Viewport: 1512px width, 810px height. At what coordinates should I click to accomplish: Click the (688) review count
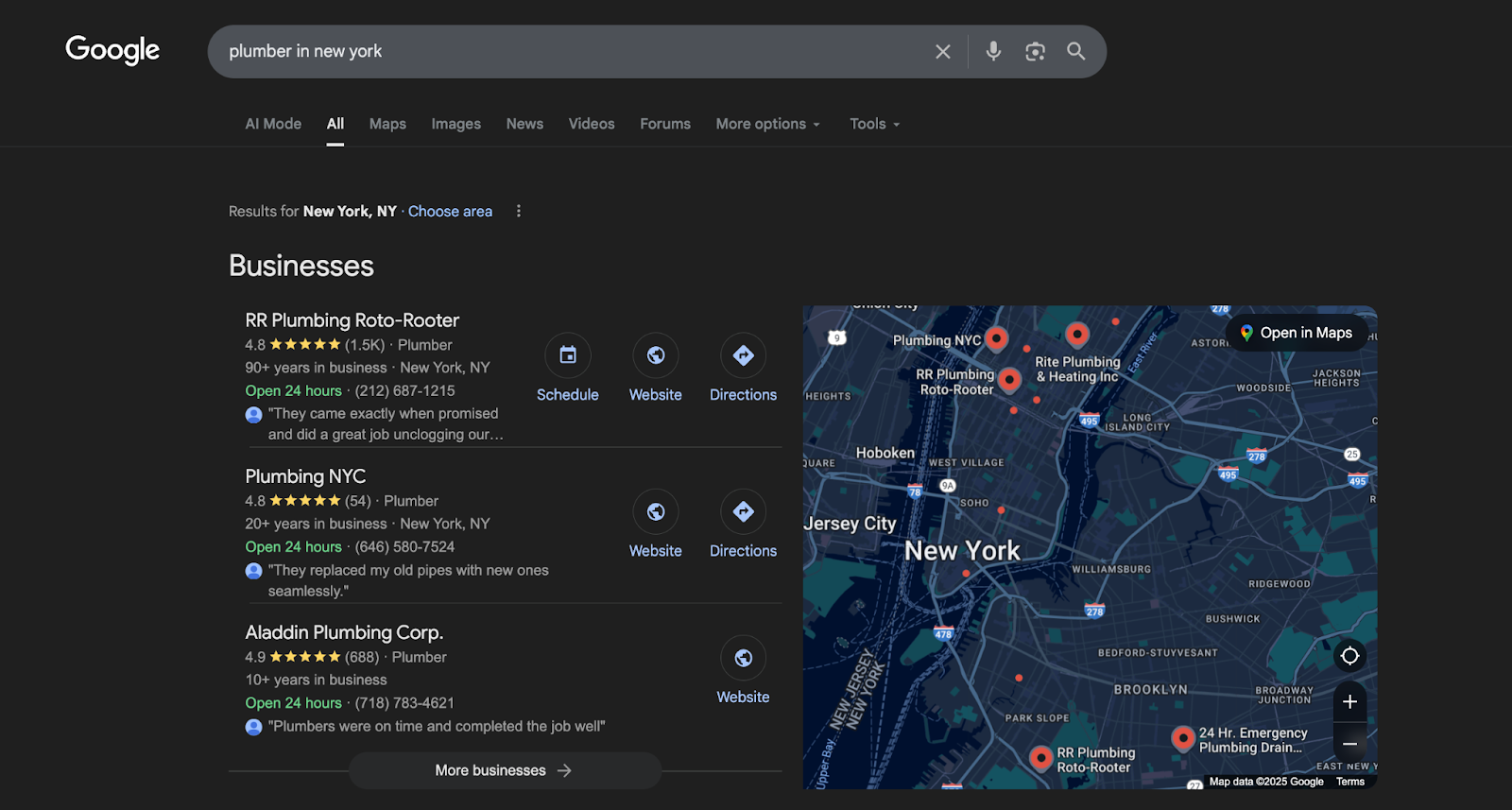pyautogui.click(x=362, y=657)
